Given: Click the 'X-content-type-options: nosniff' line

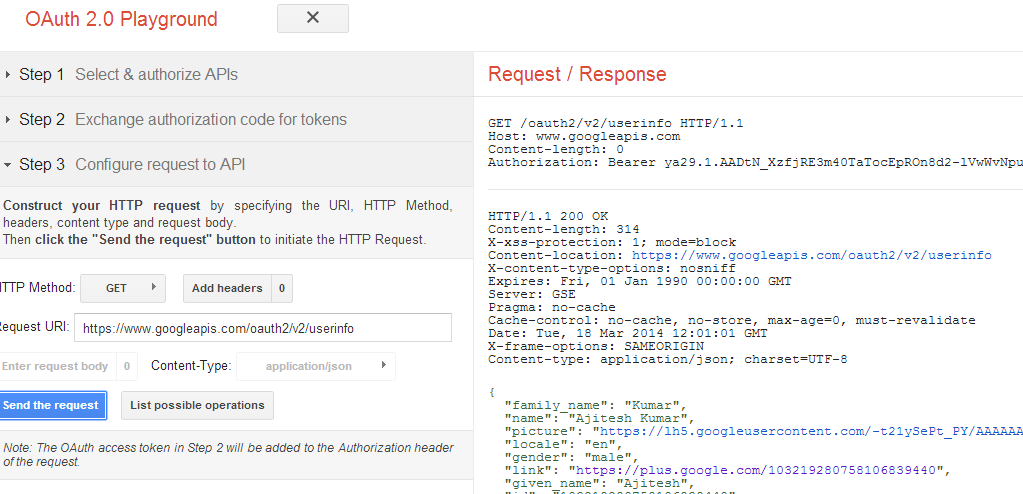Looking at the screenshot, I should click(612, 268).
